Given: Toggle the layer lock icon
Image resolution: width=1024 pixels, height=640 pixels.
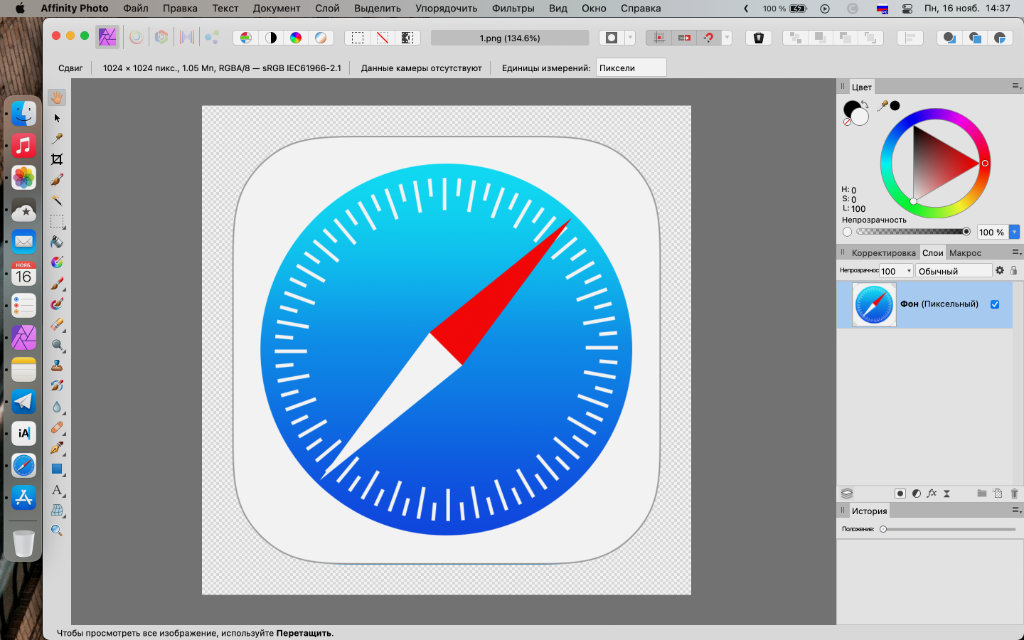Looking at the screenshot, I should (1014, 271).
